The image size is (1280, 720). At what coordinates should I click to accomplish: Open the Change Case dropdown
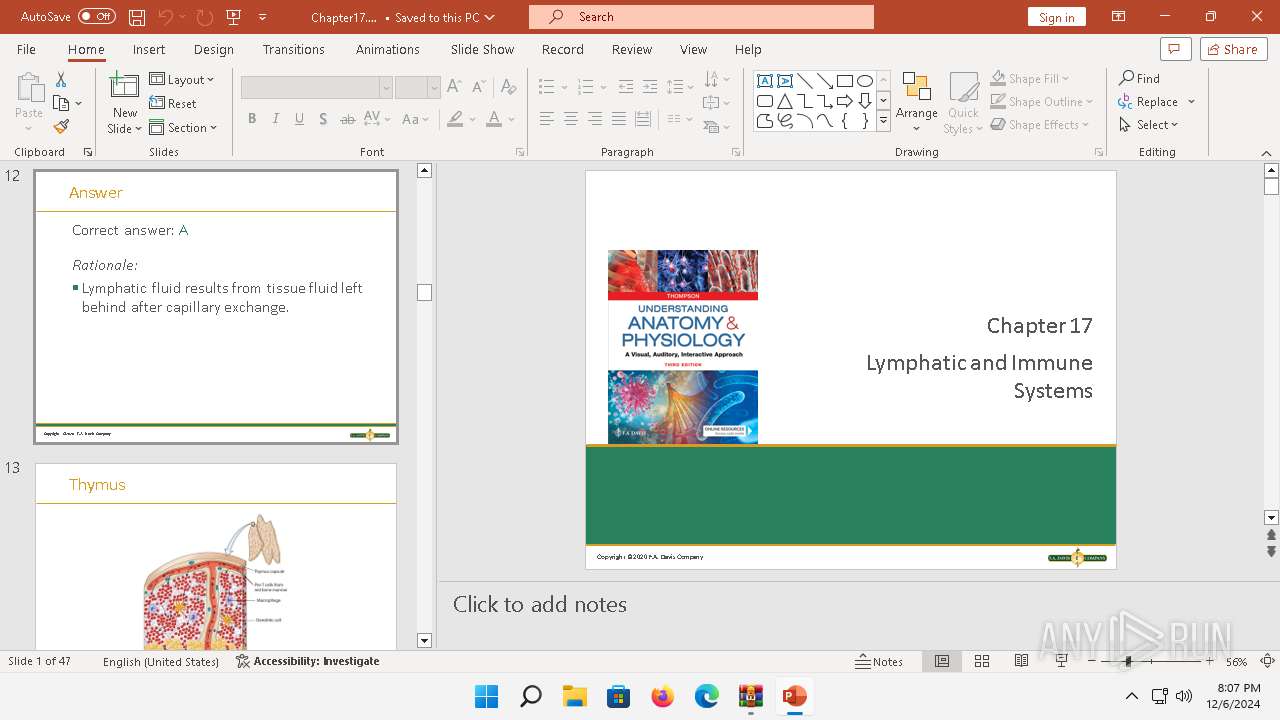[415, 119]
